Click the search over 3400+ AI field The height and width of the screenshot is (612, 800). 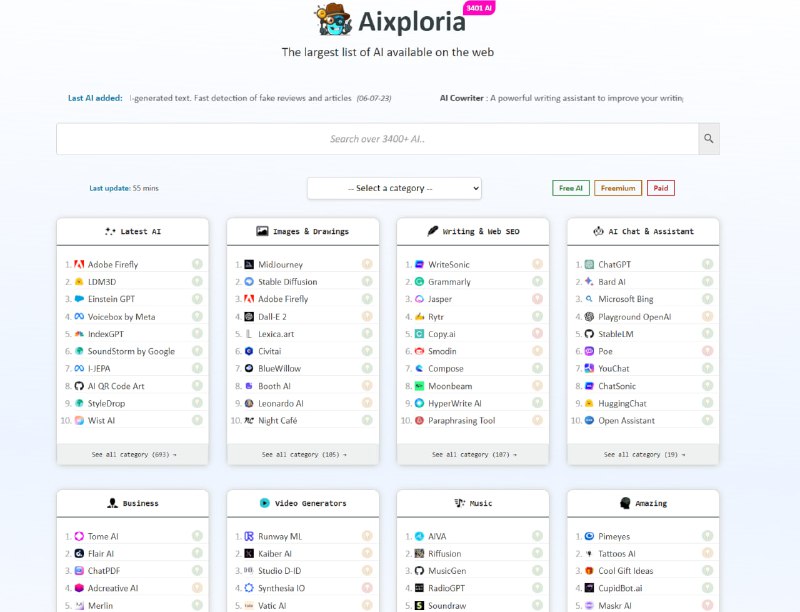[x=378, y=139]
